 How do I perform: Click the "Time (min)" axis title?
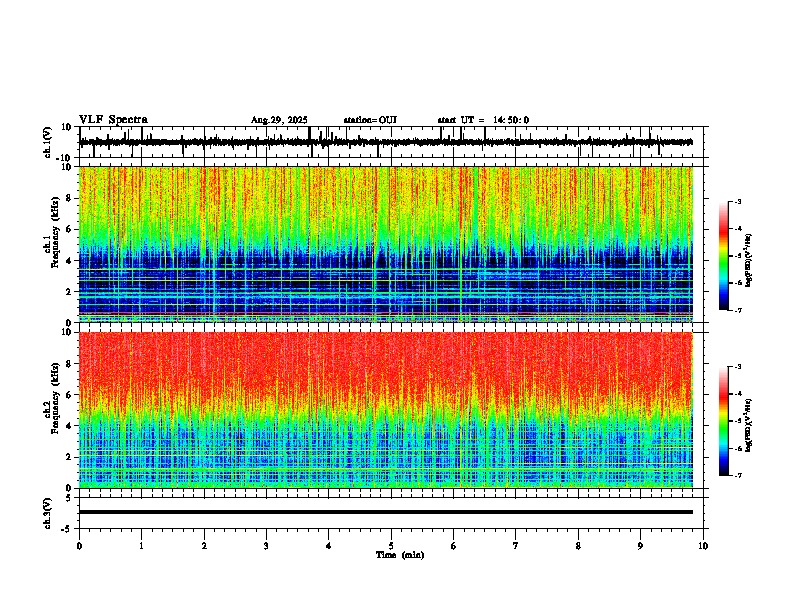pos(400,555)
